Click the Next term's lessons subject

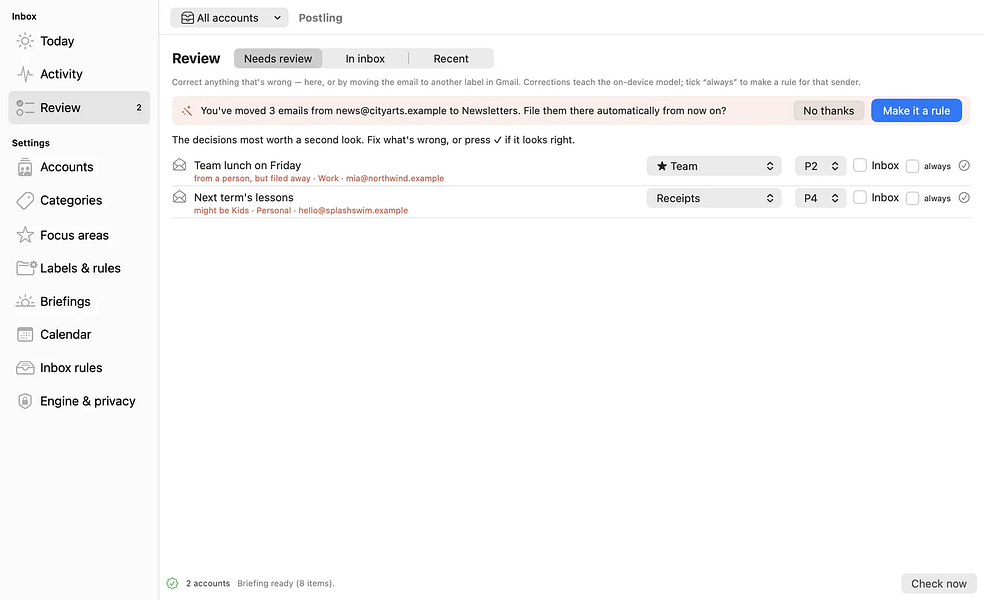coord(243,197)
